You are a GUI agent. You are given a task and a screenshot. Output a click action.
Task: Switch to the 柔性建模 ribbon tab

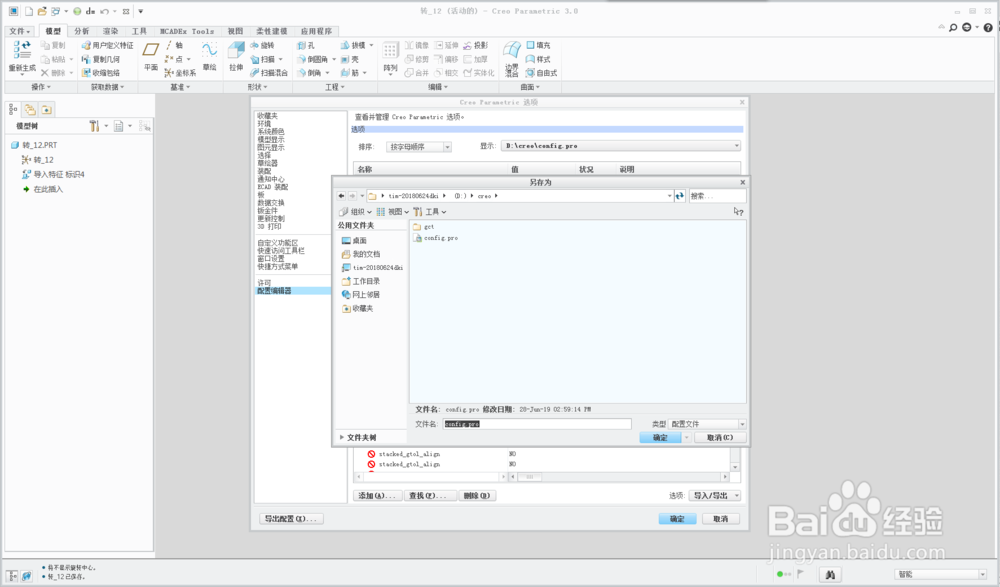click(x=272, y=31)
